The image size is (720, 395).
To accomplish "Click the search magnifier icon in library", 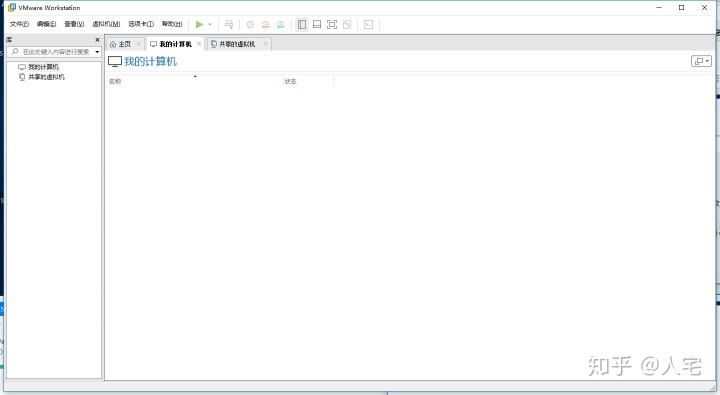I will click(x=15, y=52).
